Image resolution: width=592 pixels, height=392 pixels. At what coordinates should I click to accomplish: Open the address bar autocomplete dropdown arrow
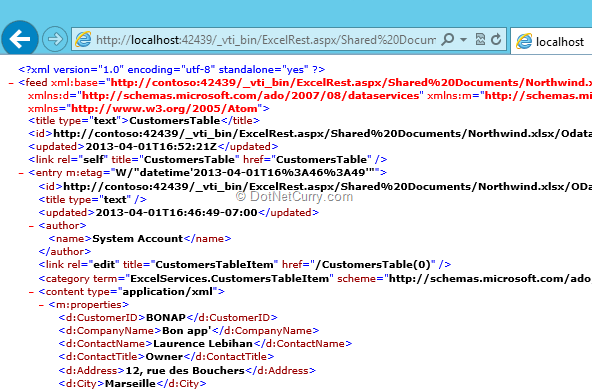click(x=464, y=39)
